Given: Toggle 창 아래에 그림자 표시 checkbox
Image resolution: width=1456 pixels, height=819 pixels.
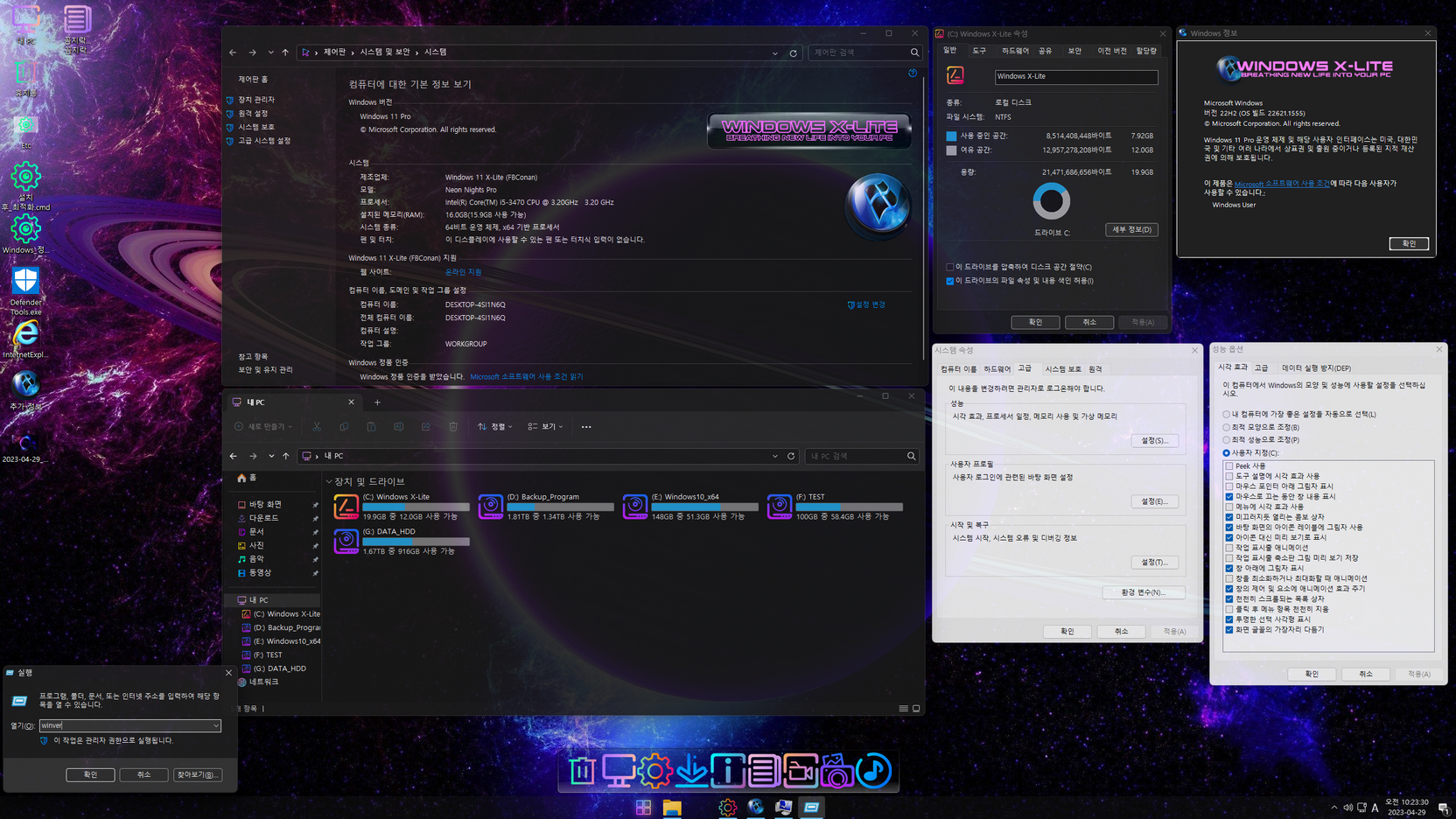Looking at the screenshot, I should pos(1229,568).
